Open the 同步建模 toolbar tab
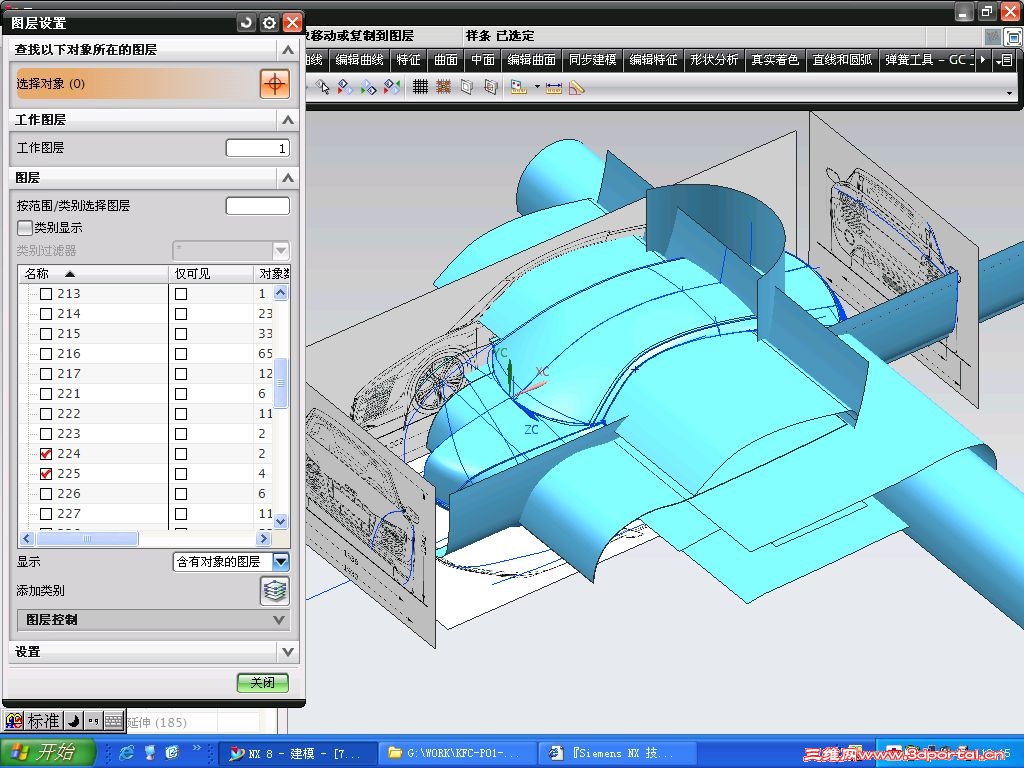1024x768 pixels. tap(594, 60)
